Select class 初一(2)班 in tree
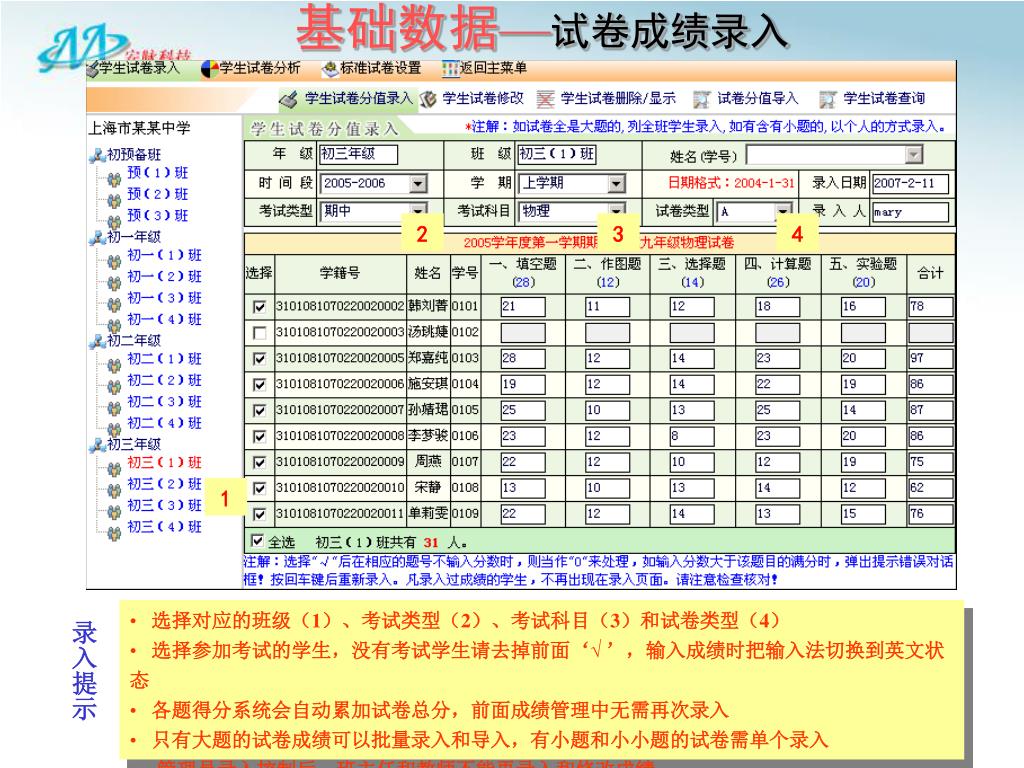 pos(165,276)
